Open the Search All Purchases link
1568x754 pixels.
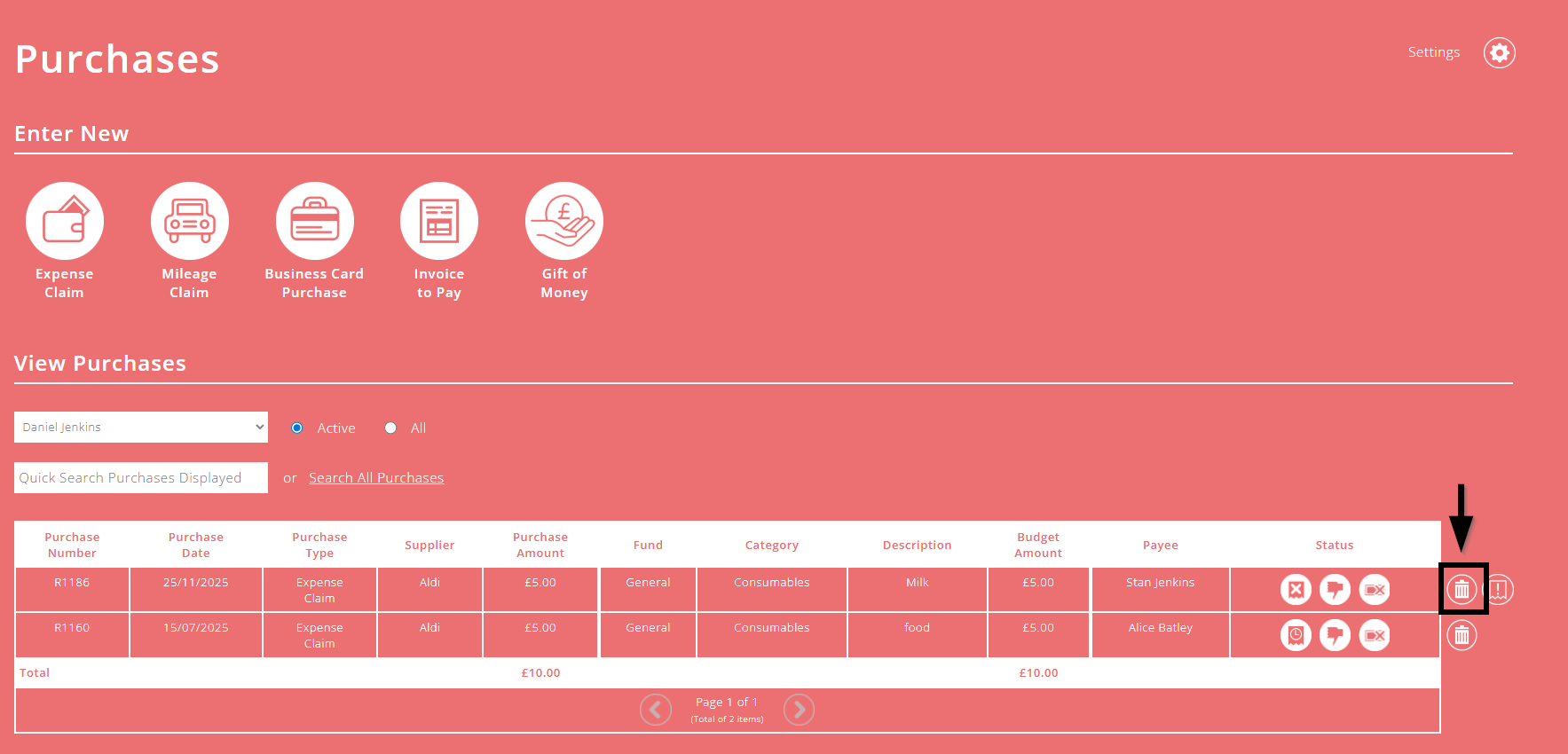pos(376,477)
